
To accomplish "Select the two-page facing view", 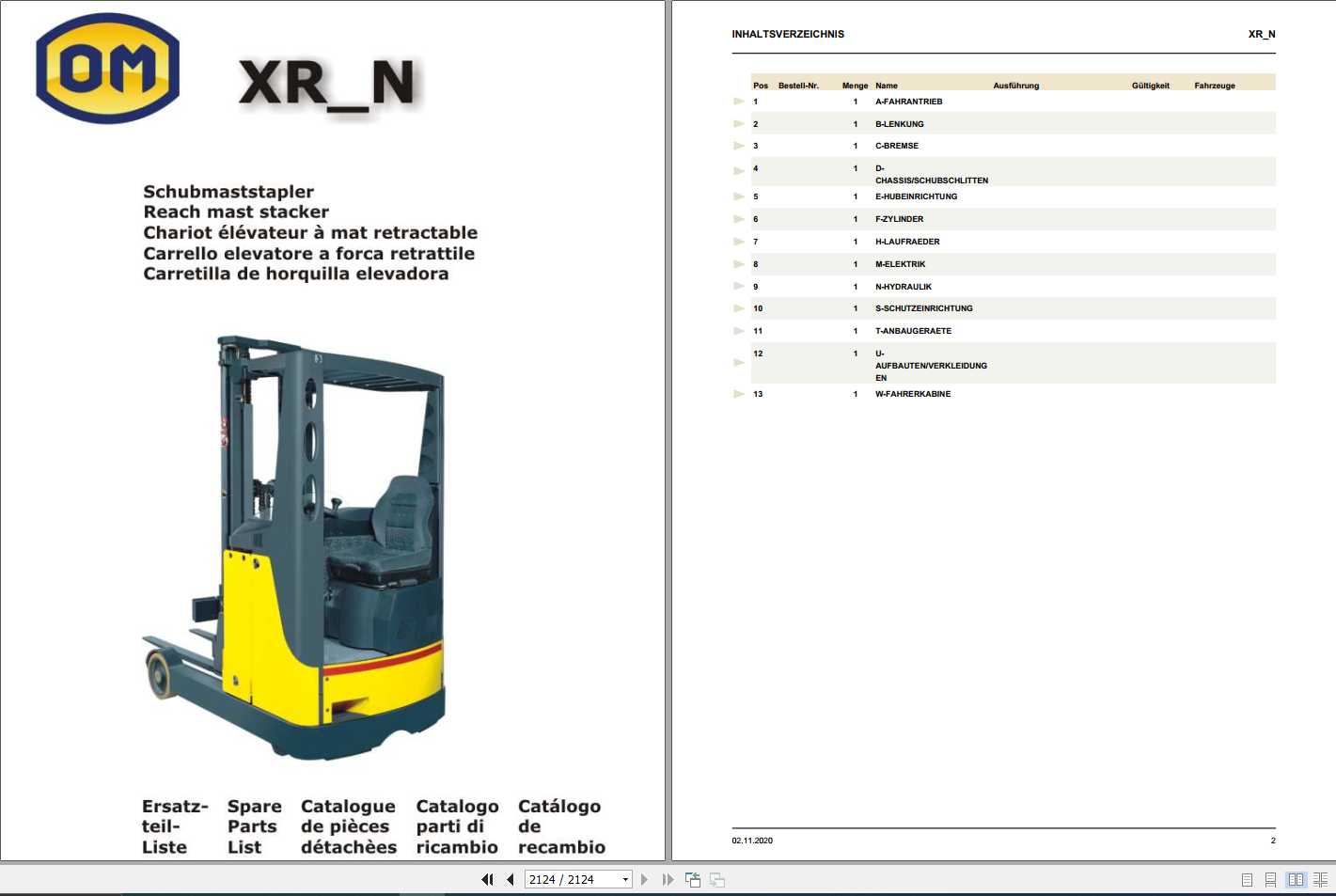I will (1296, 880).
